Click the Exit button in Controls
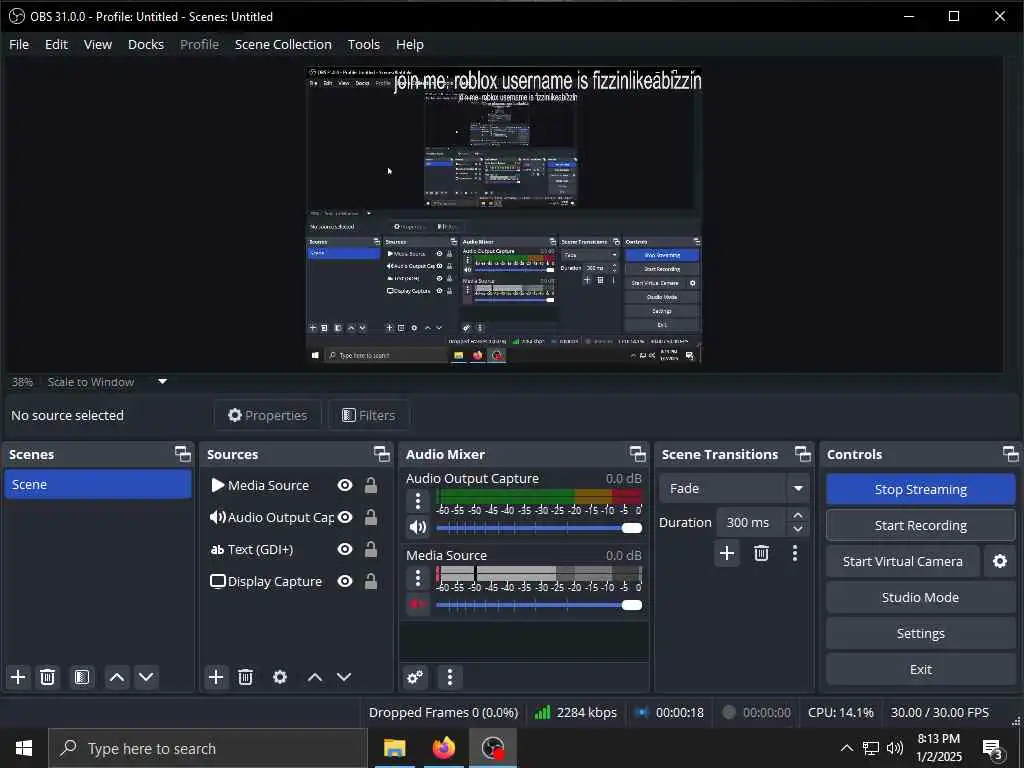 pos(920,669)
